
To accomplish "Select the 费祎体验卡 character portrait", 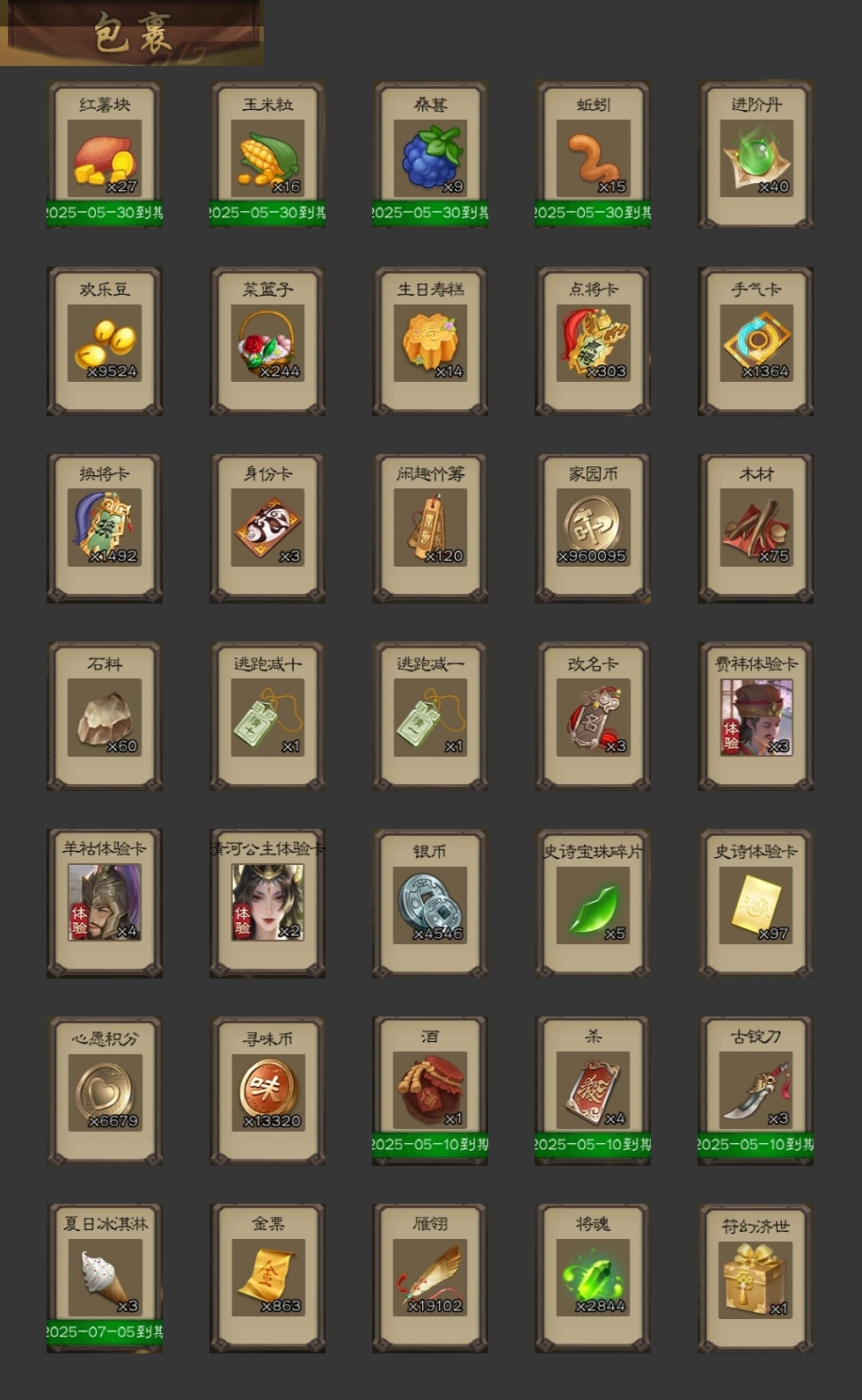I will [756, 716].
